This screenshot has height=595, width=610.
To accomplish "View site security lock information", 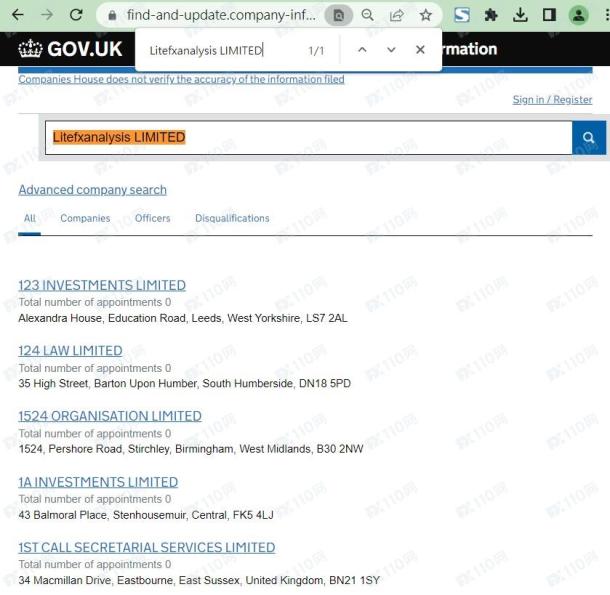I will pyautogui.click(x=112, y=16).
